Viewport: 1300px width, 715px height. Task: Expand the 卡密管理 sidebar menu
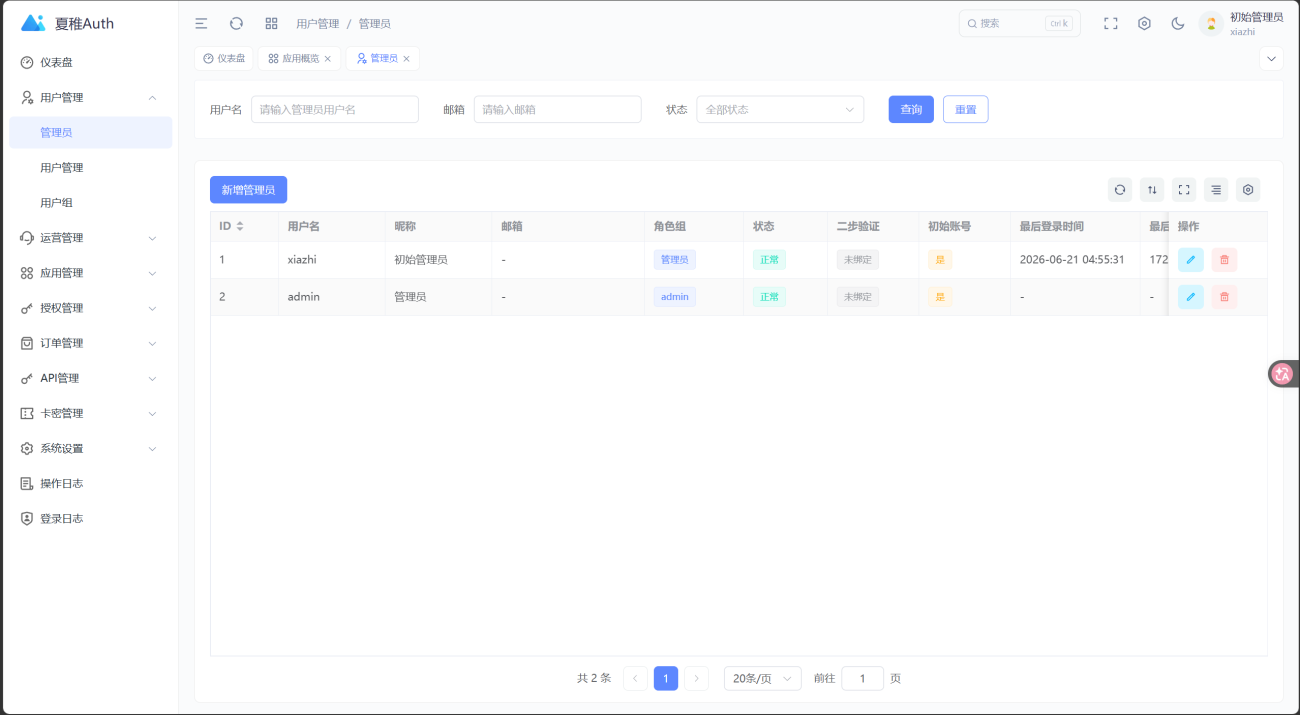[90, 413]
